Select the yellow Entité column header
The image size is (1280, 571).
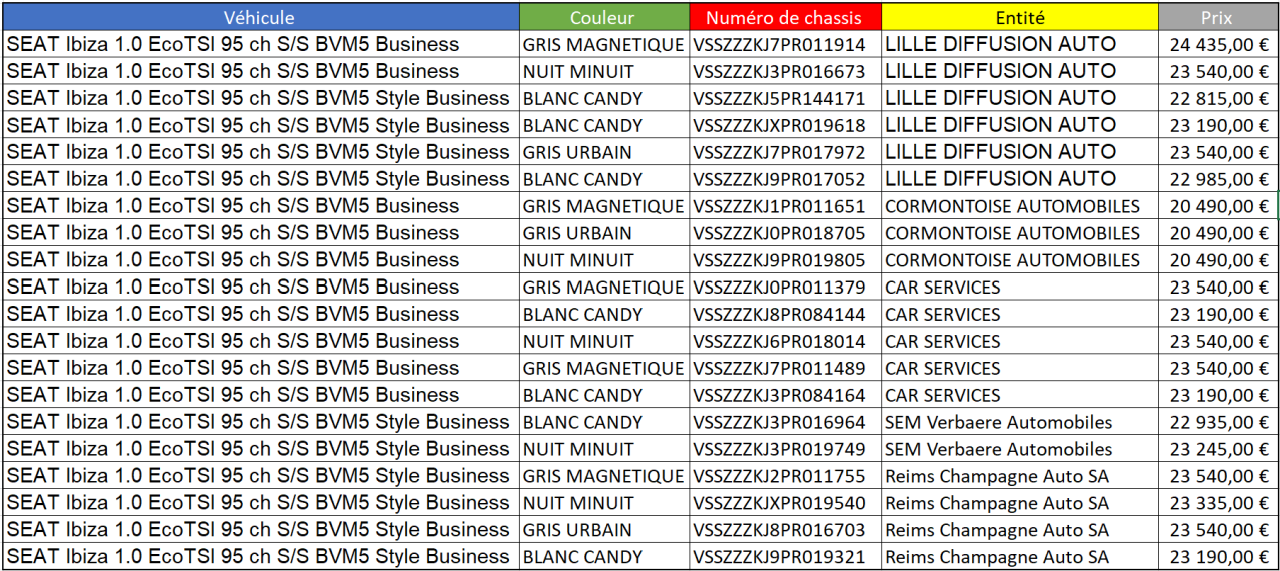click(1020, 17)
